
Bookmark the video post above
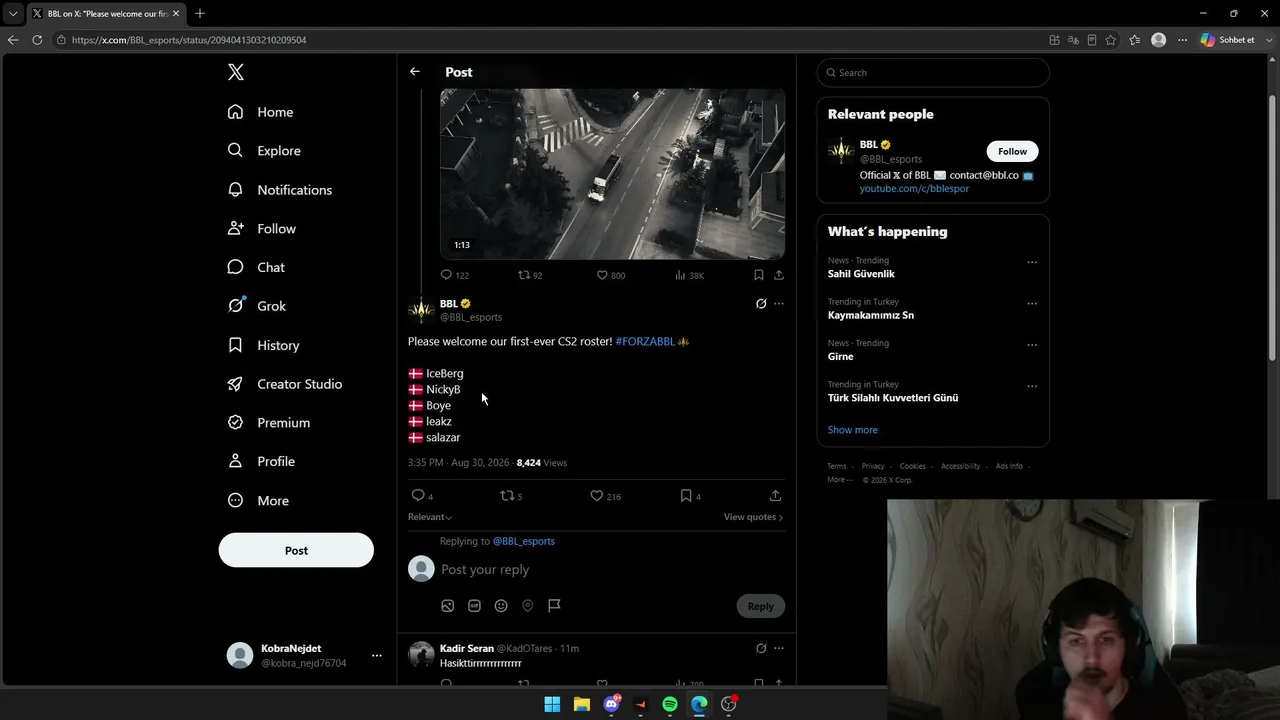759,275
